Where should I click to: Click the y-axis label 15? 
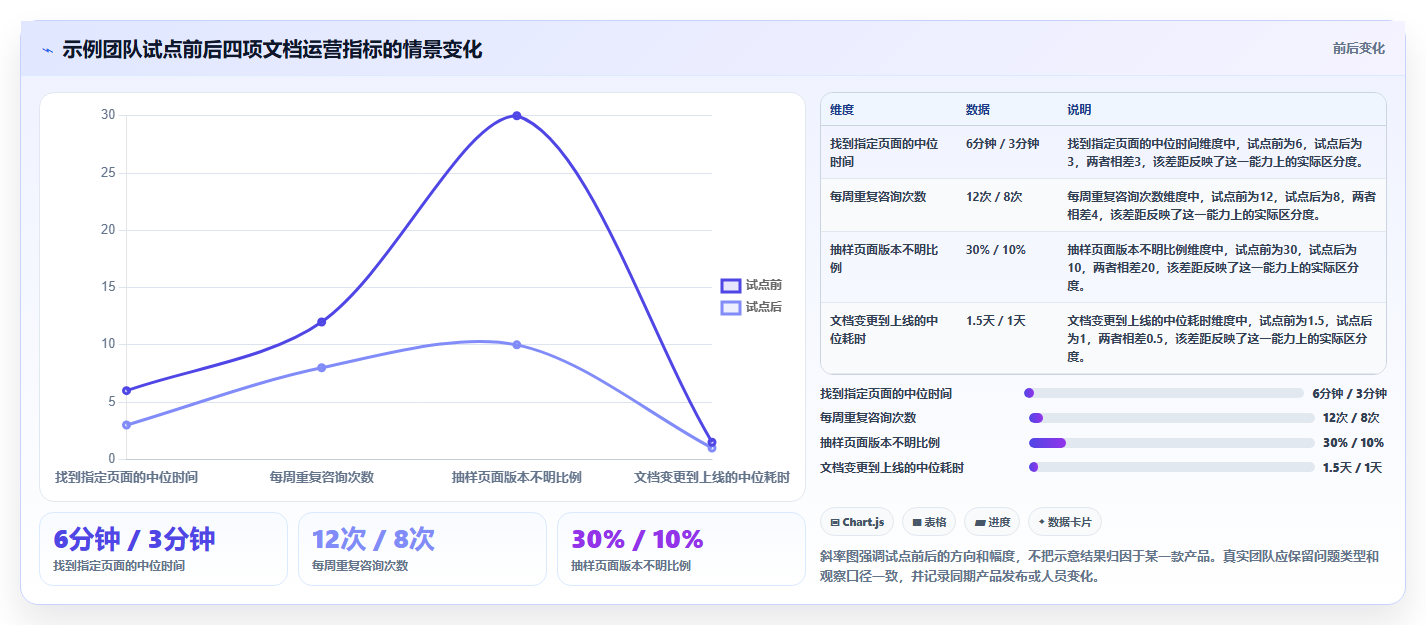[x=108, y=287]
